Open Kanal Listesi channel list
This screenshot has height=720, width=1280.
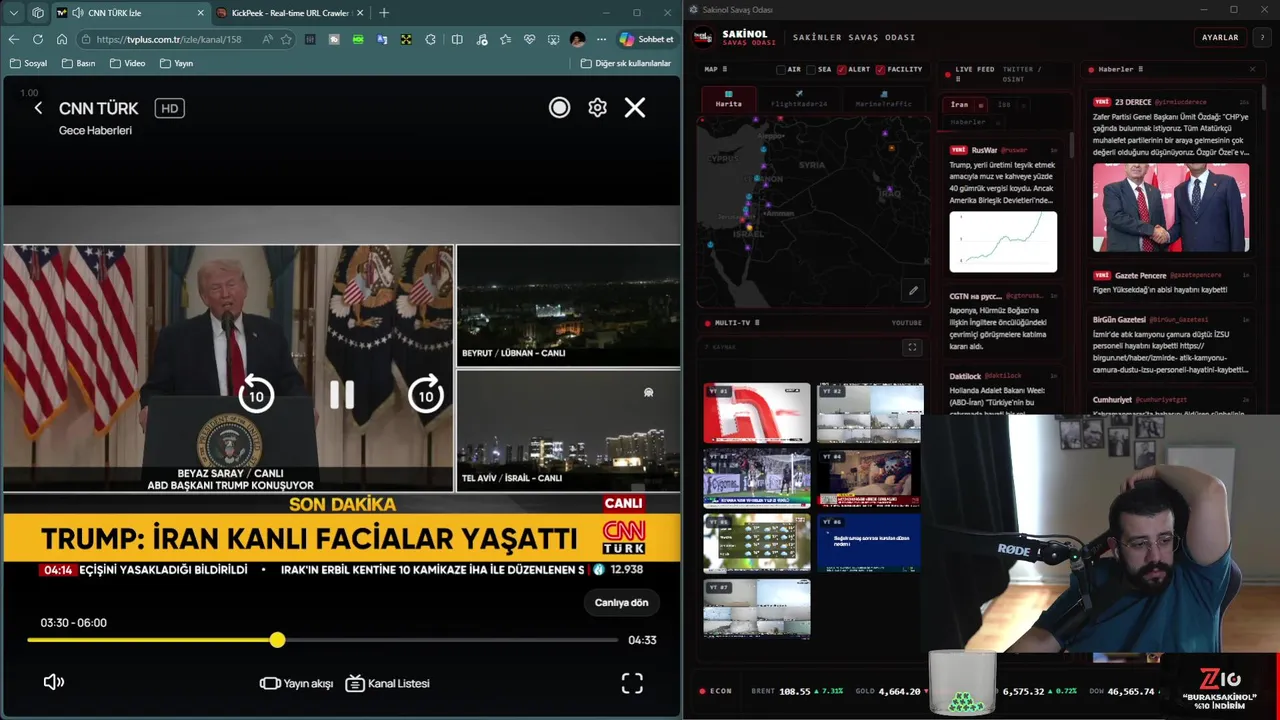(387, 684)
